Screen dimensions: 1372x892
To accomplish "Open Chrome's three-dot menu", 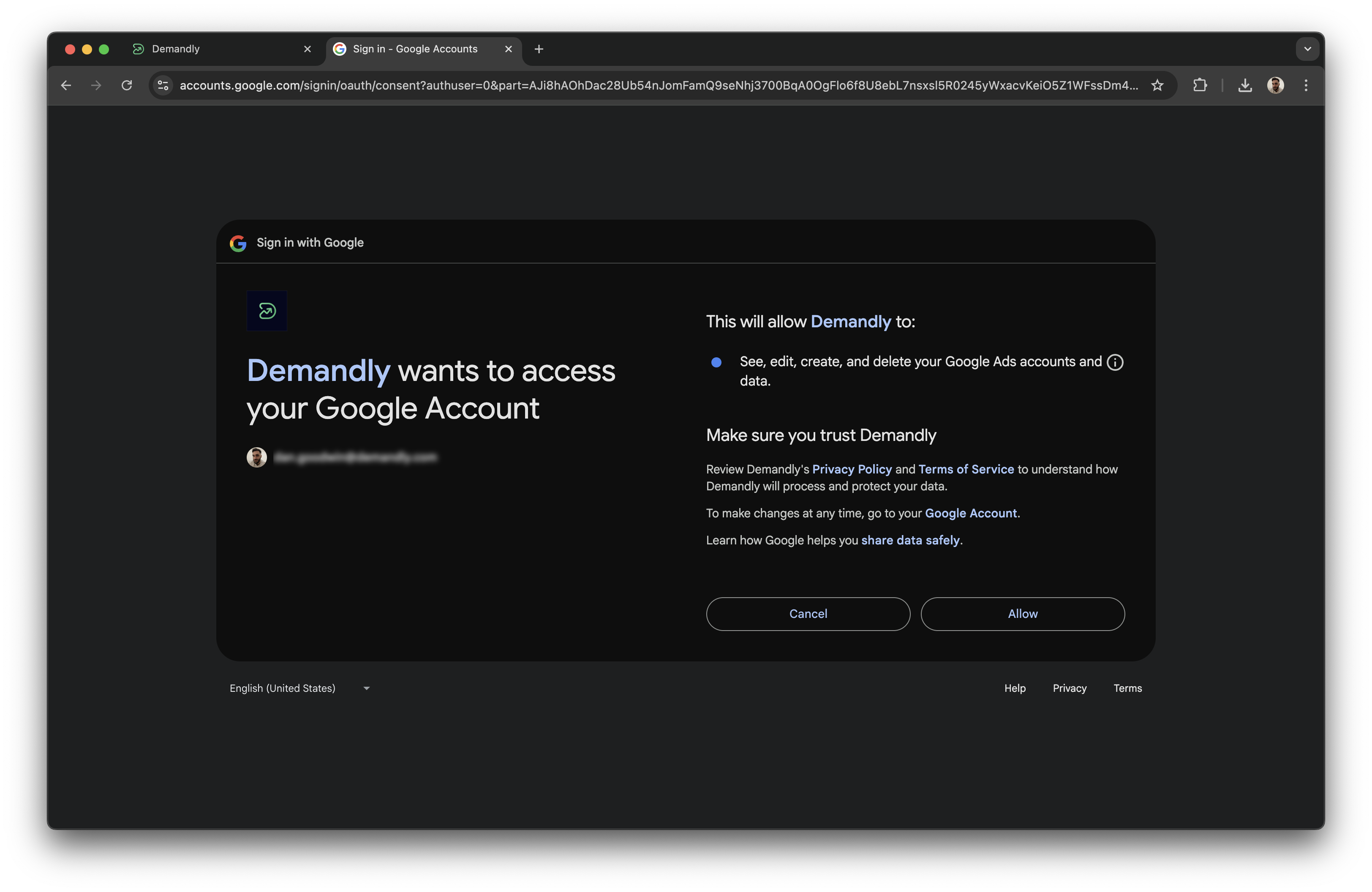I will (1306, 85).
